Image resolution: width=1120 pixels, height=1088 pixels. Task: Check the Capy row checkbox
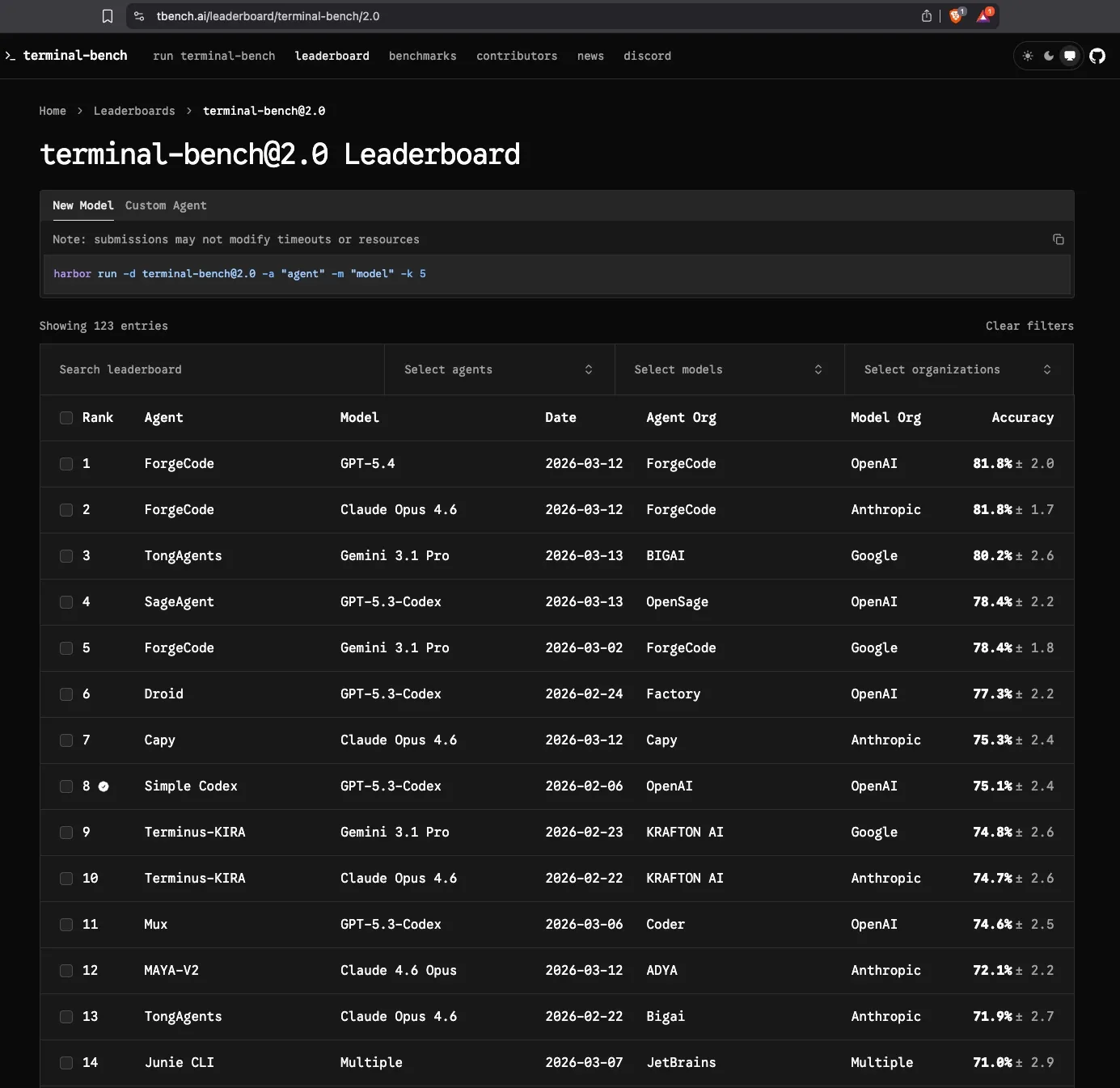point(66,740)
